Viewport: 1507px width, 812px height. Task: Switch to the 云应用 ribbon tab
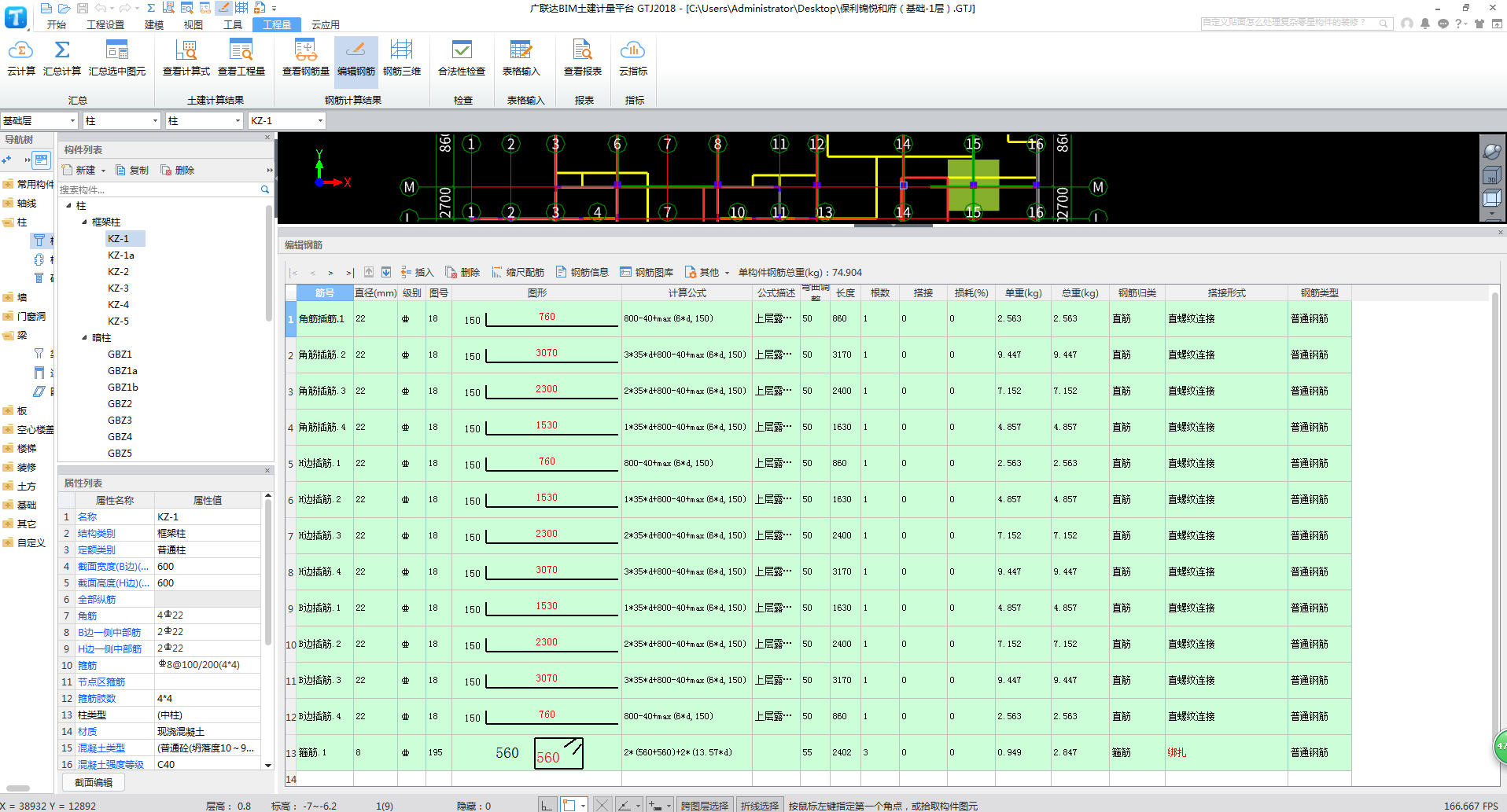pyautogui.click(x=326, y=24)
